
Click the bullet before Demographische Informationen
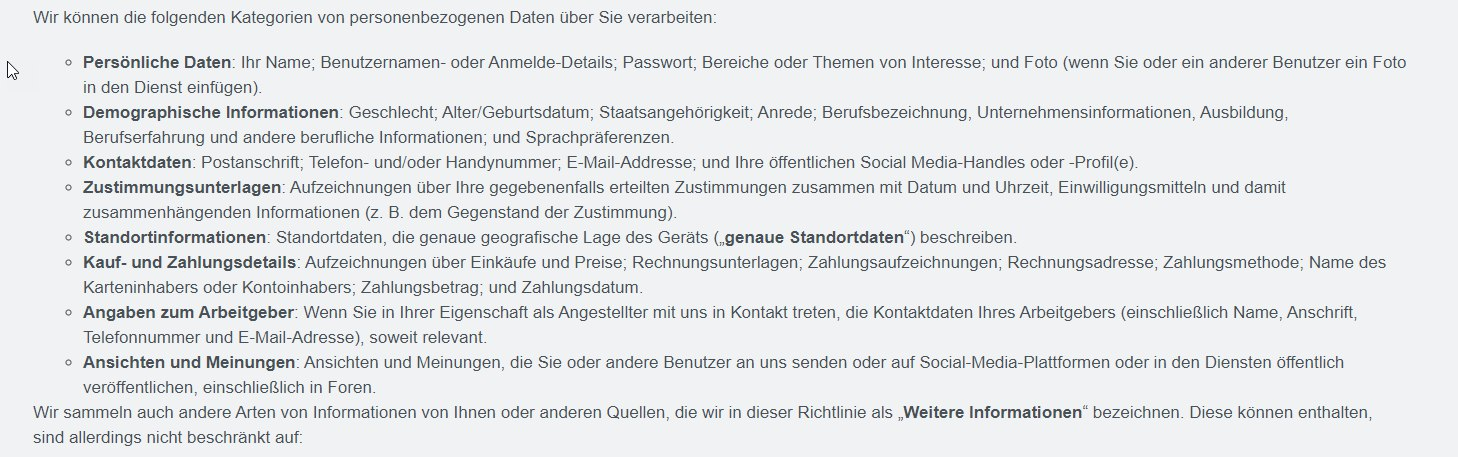point(68,113)
